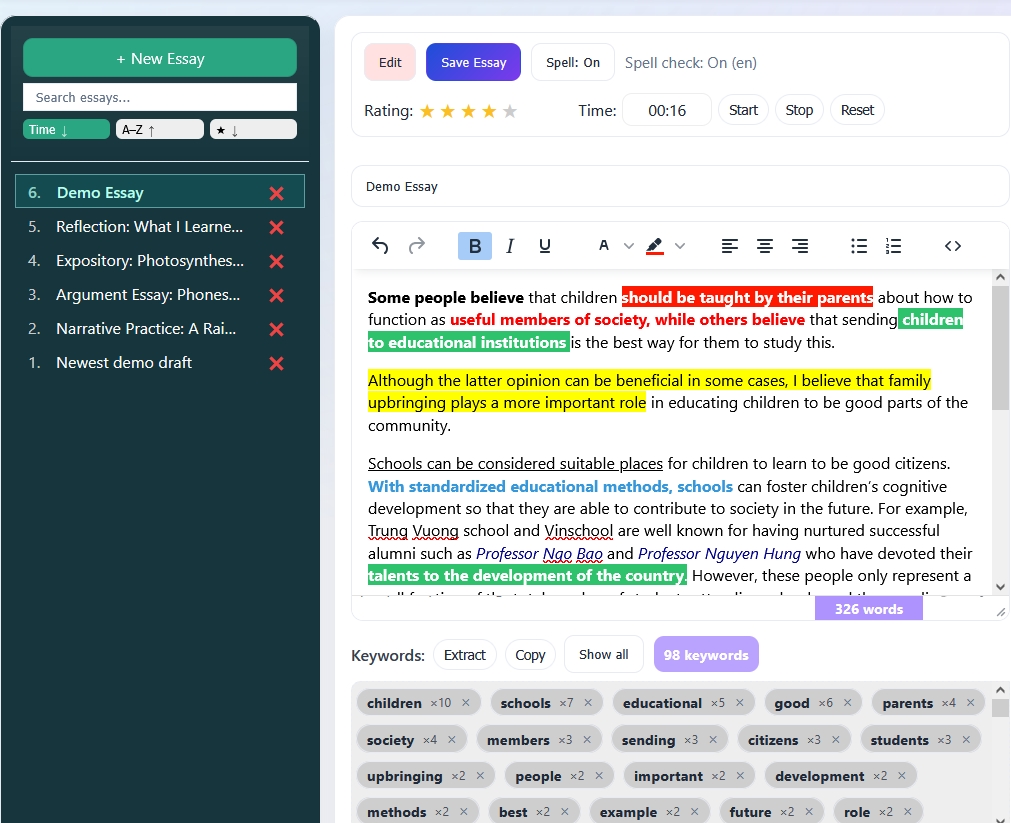Screen dimensions: 1011x823
Task: Click the Save Essay button
Action: click(473, 63)
